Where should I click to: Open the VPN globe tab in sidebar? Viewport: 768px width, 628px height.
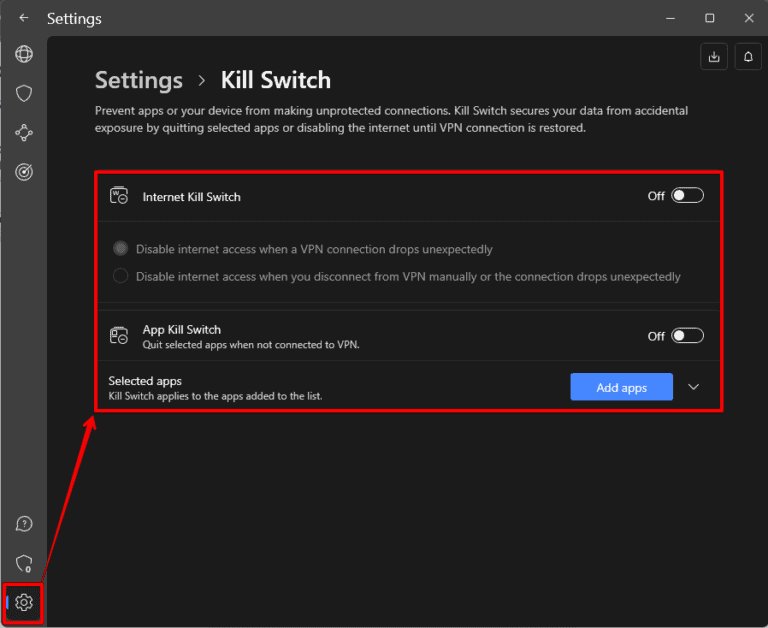click(x=24, y=54)
